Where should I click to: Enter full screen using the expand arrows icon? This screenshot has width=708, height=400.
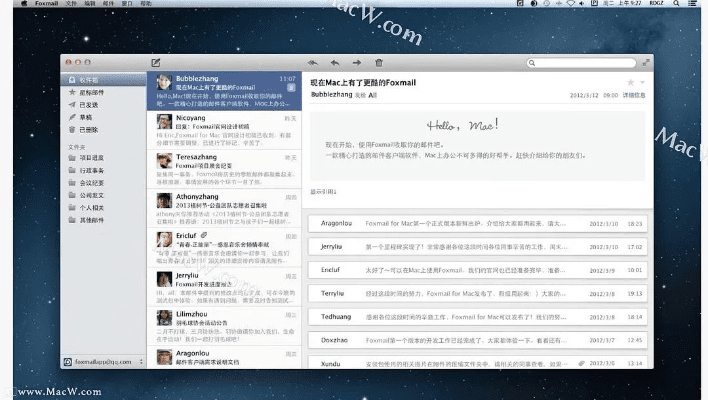click(x=645, y=63)
